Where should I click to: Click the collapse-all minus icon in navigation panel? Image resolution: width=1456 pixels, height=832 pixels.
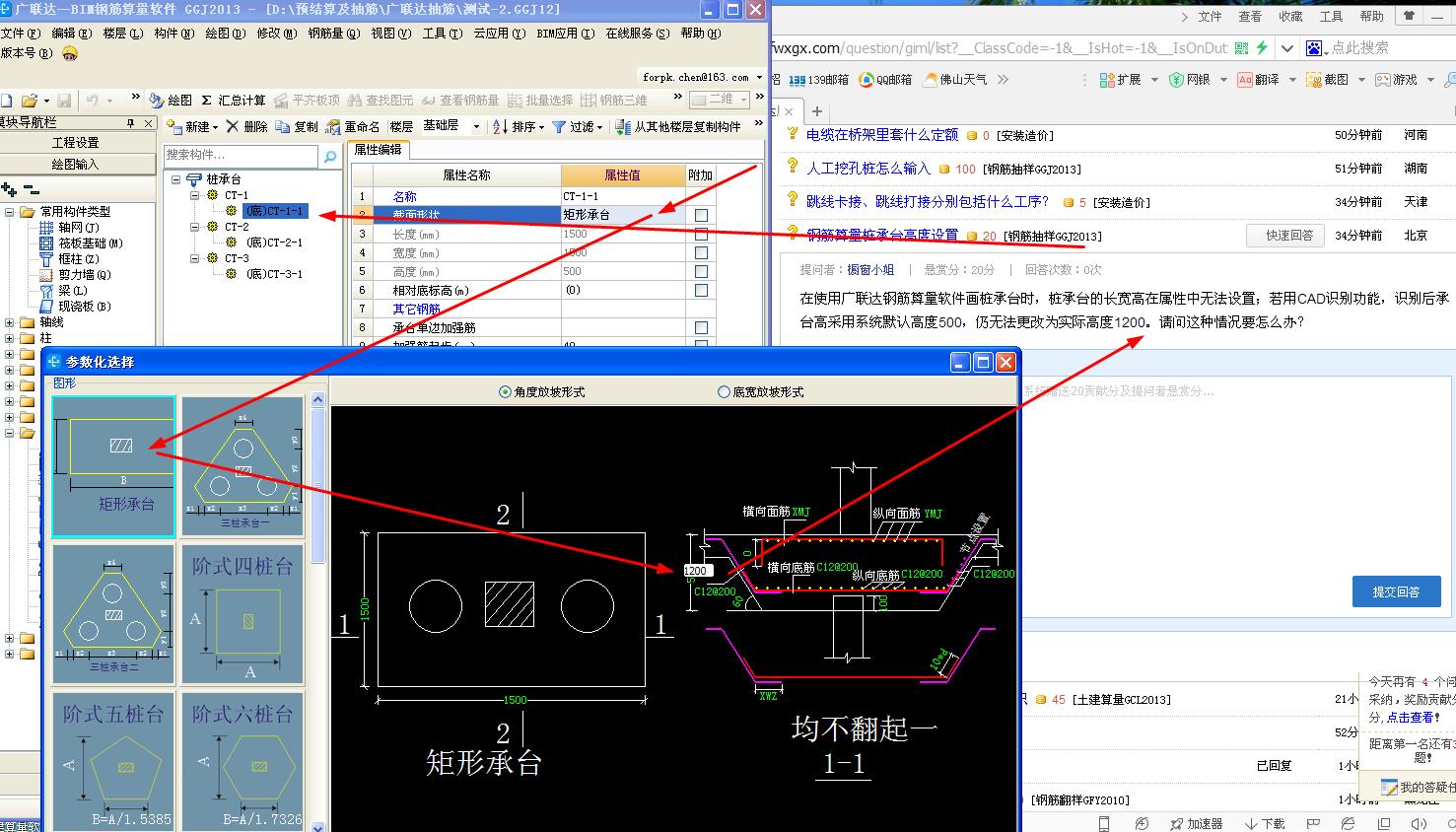click(x=31, y=189)
